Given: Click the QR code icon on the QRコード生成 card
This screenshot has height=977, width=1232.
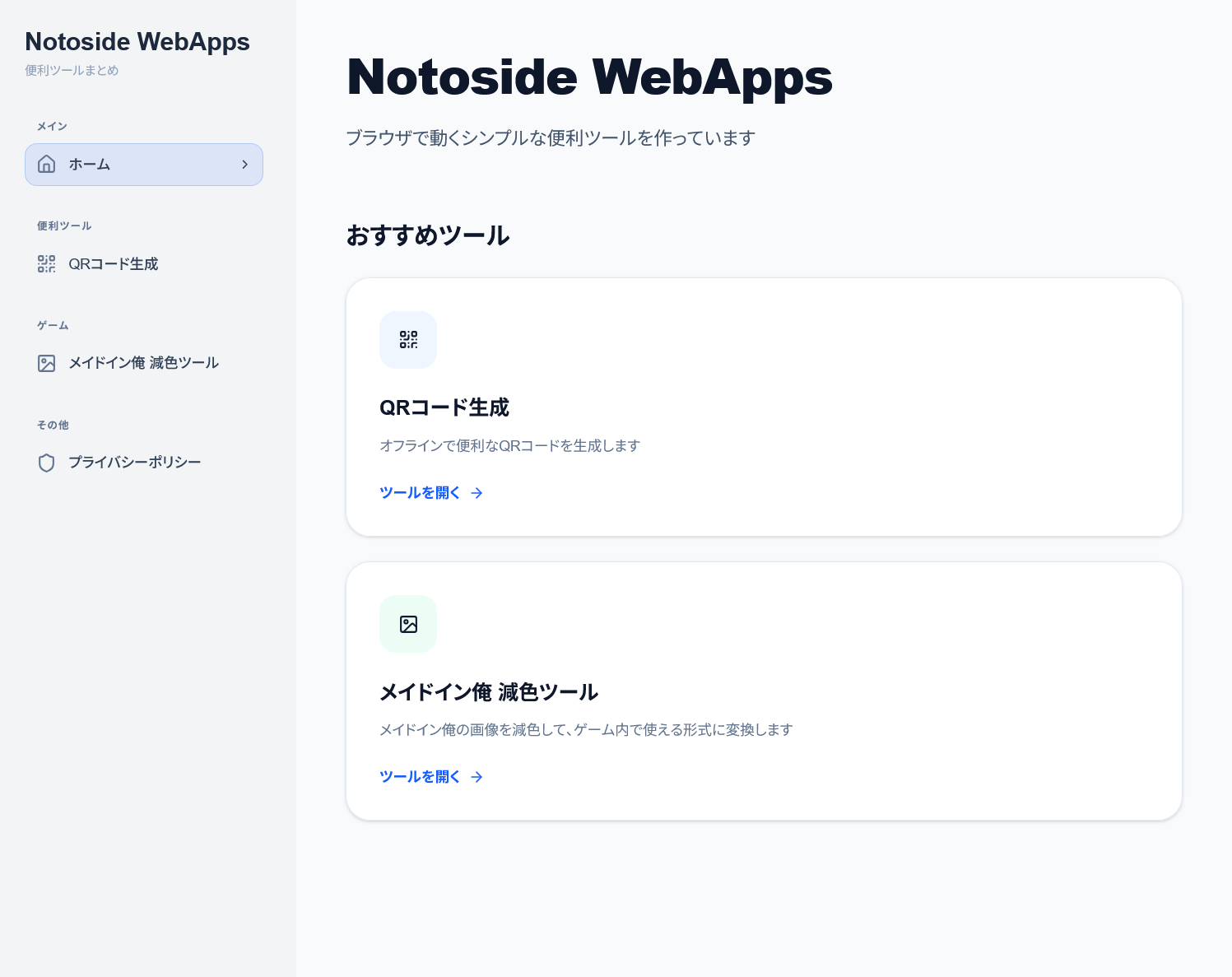Looking at the screenshot, I should coord(408,340).
